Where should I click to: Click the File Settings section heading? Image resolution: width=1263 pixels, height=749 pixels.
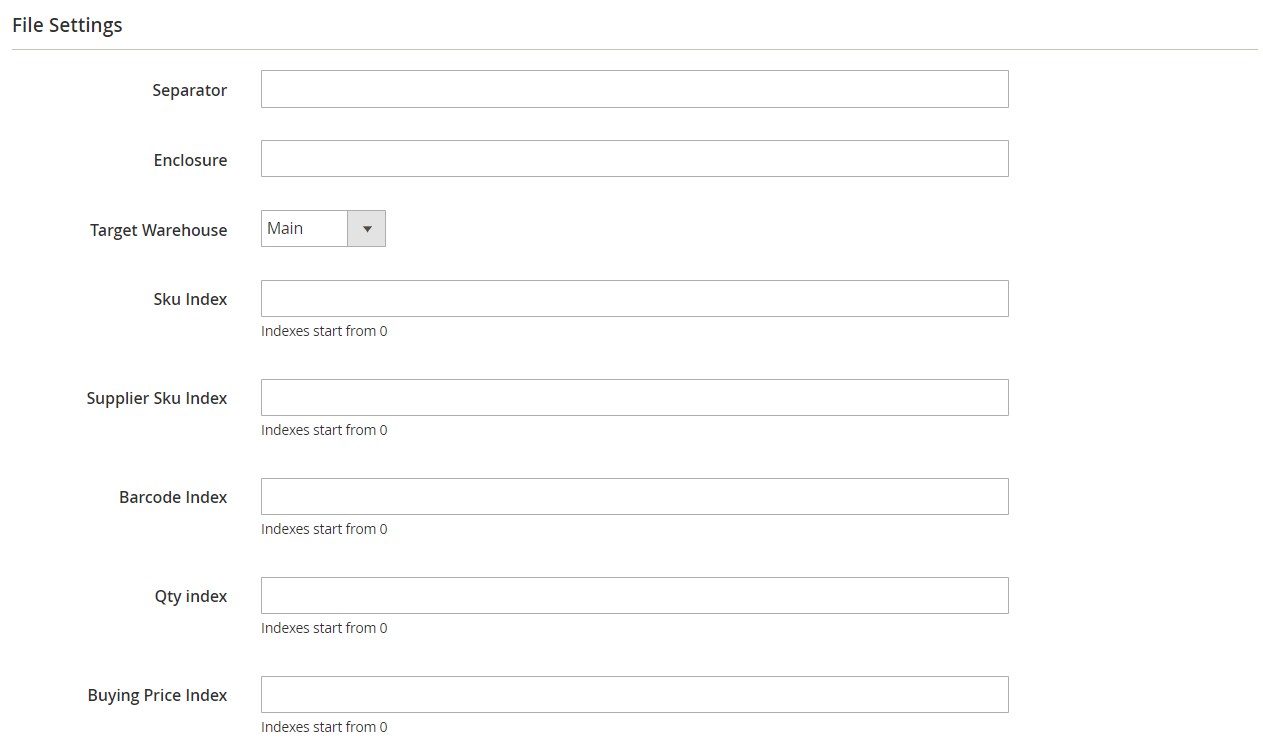[67, 25]
